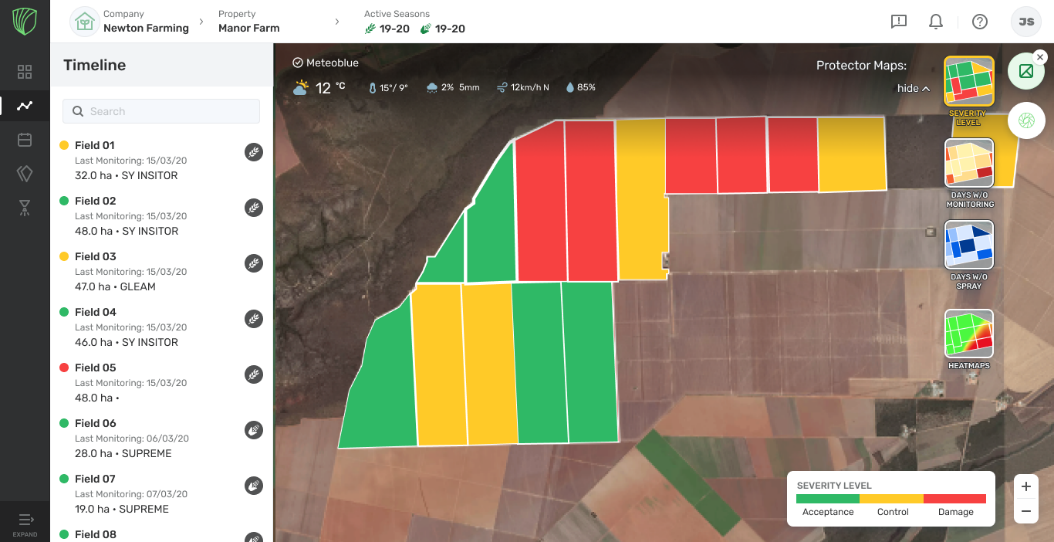Click the notification bell icon
1054x542 pixels.
pyautogui.click(x=936, y=21)
